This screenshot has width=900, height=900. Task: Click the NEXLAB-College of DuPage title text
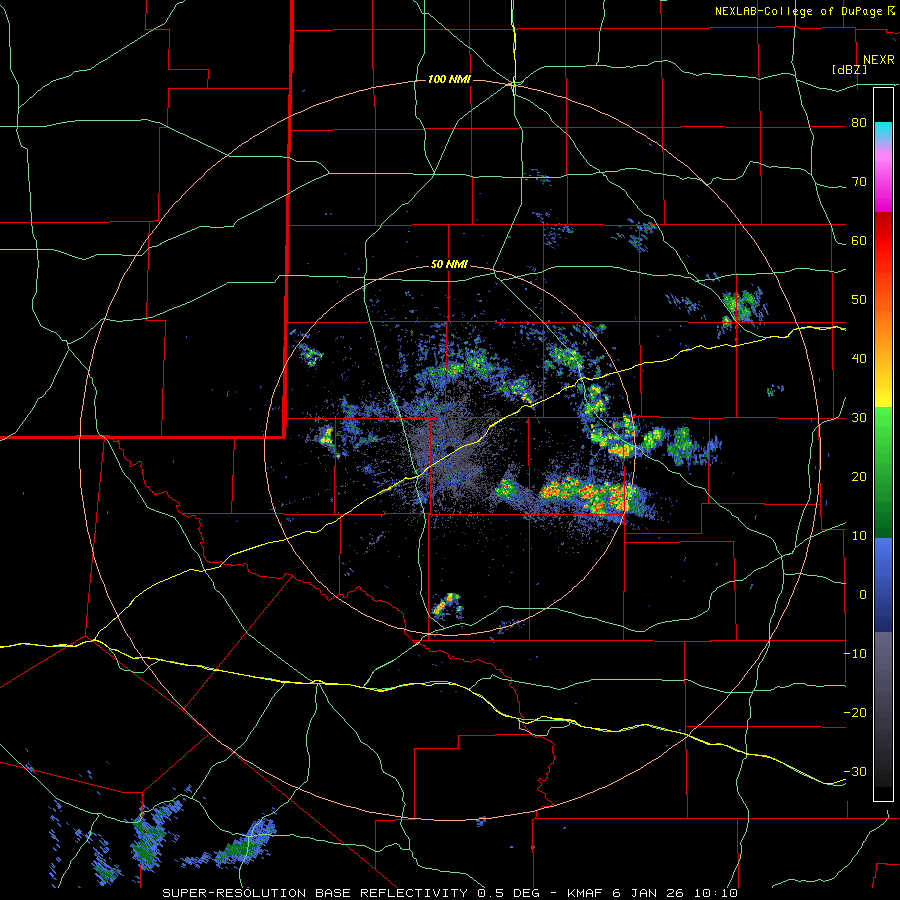pyautogui.click(x=799, y=11)
